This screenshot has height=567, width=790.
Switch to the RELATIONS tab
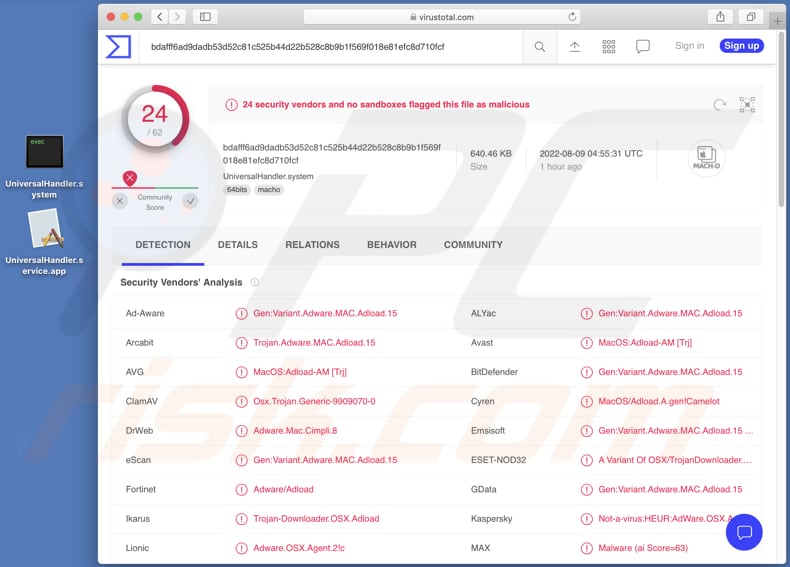[x=312, y=245]
